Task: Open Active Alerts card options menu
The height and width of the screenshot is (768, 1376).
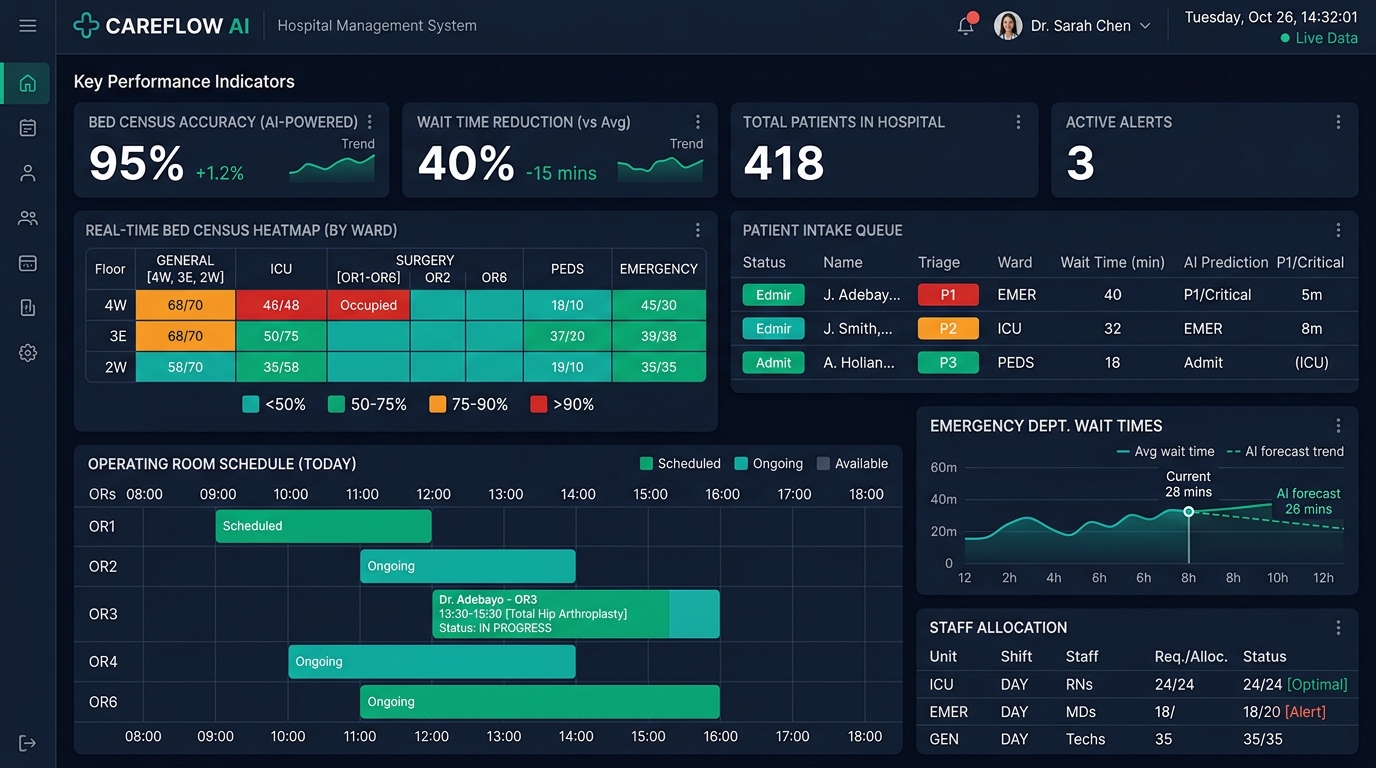Action: click(1338, 122)
